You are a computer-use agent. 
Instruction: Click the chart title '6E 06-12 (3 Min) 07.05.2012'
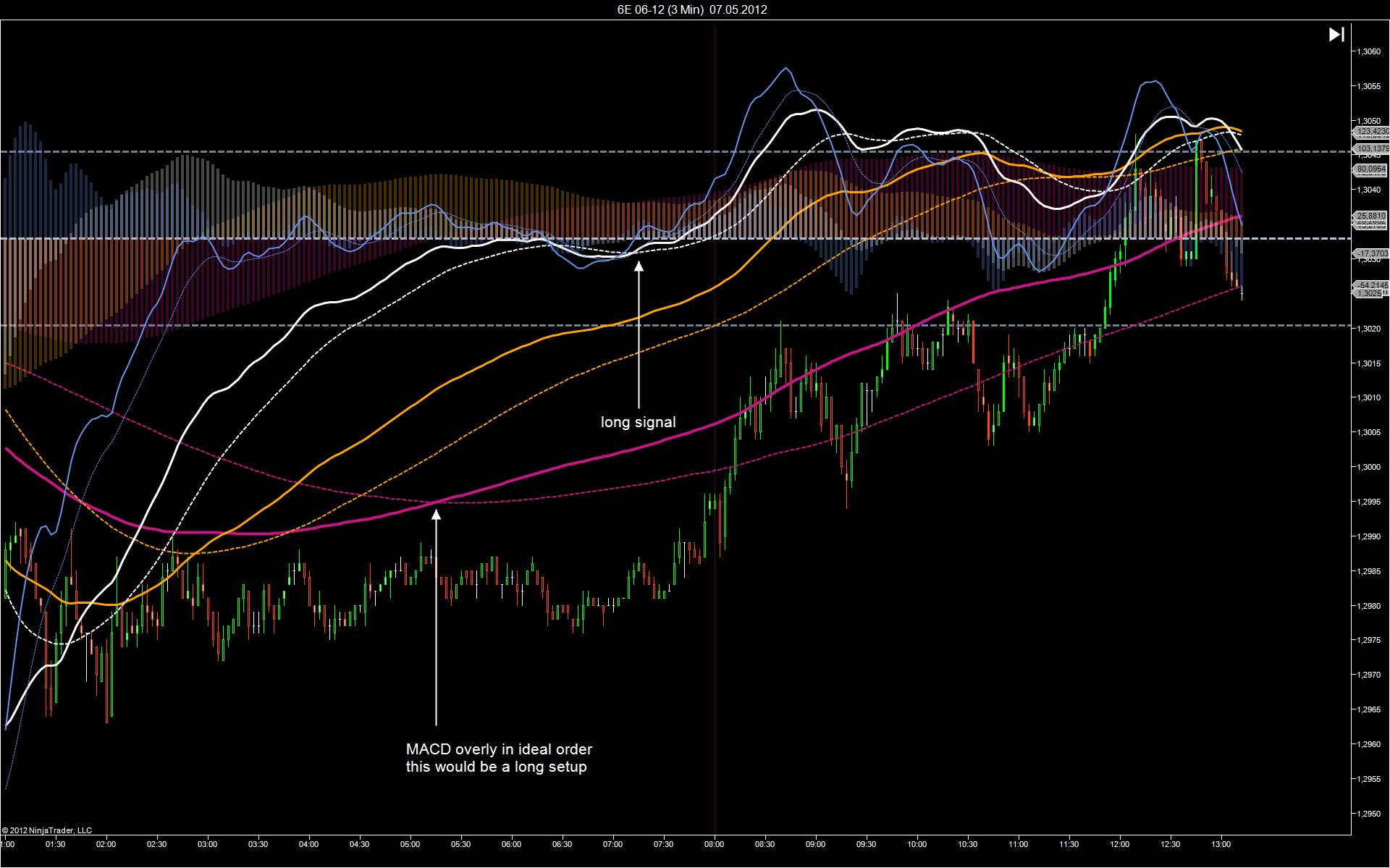point(693,9)
